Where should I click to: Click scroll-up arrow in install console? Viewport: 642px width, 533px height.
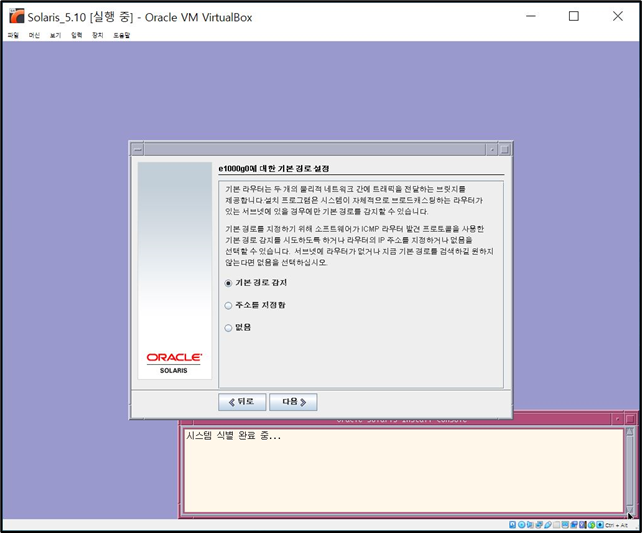(630, 431)
